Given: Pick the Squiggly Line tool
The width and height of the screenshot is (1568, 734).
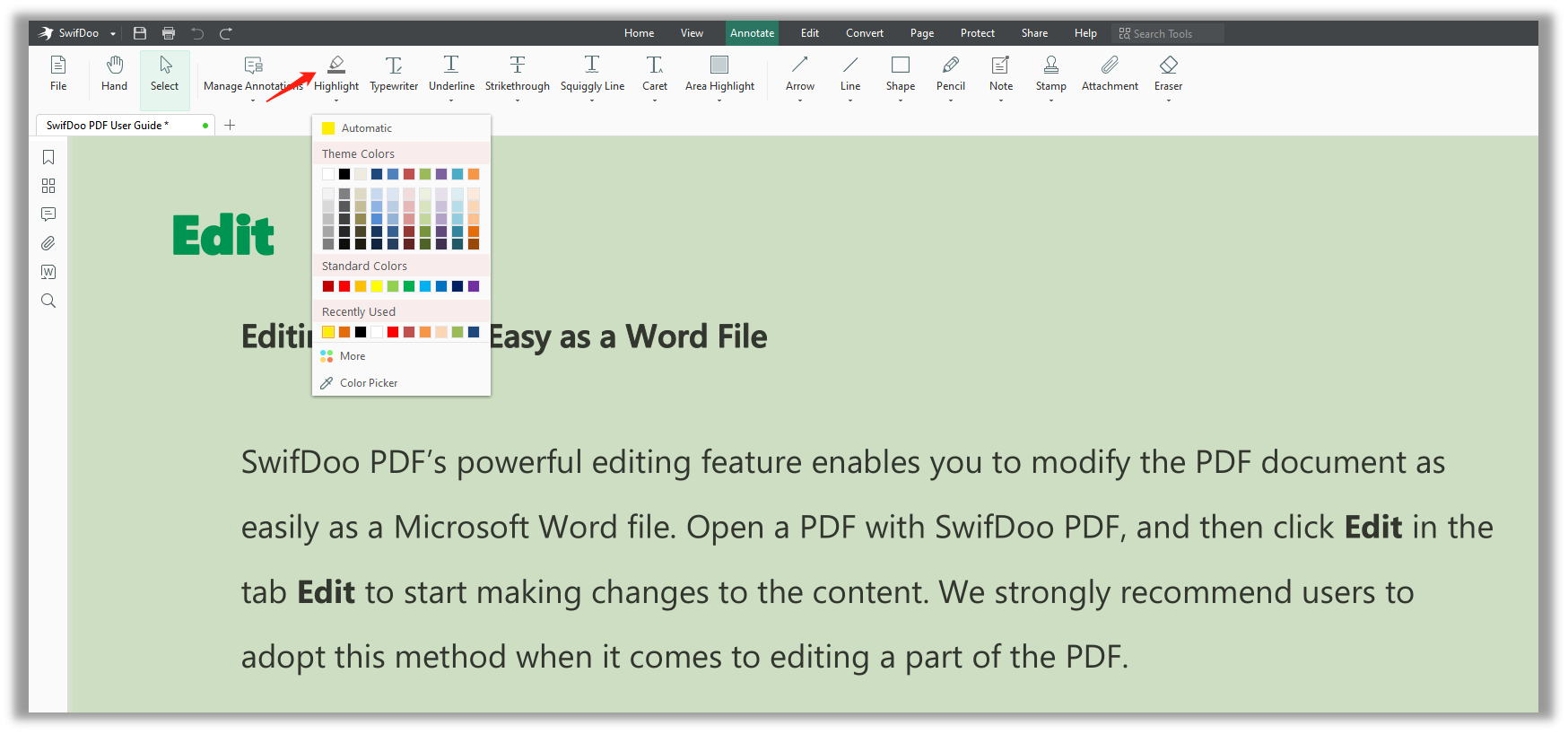Looking at the screenshot, I should coord(592,74).
